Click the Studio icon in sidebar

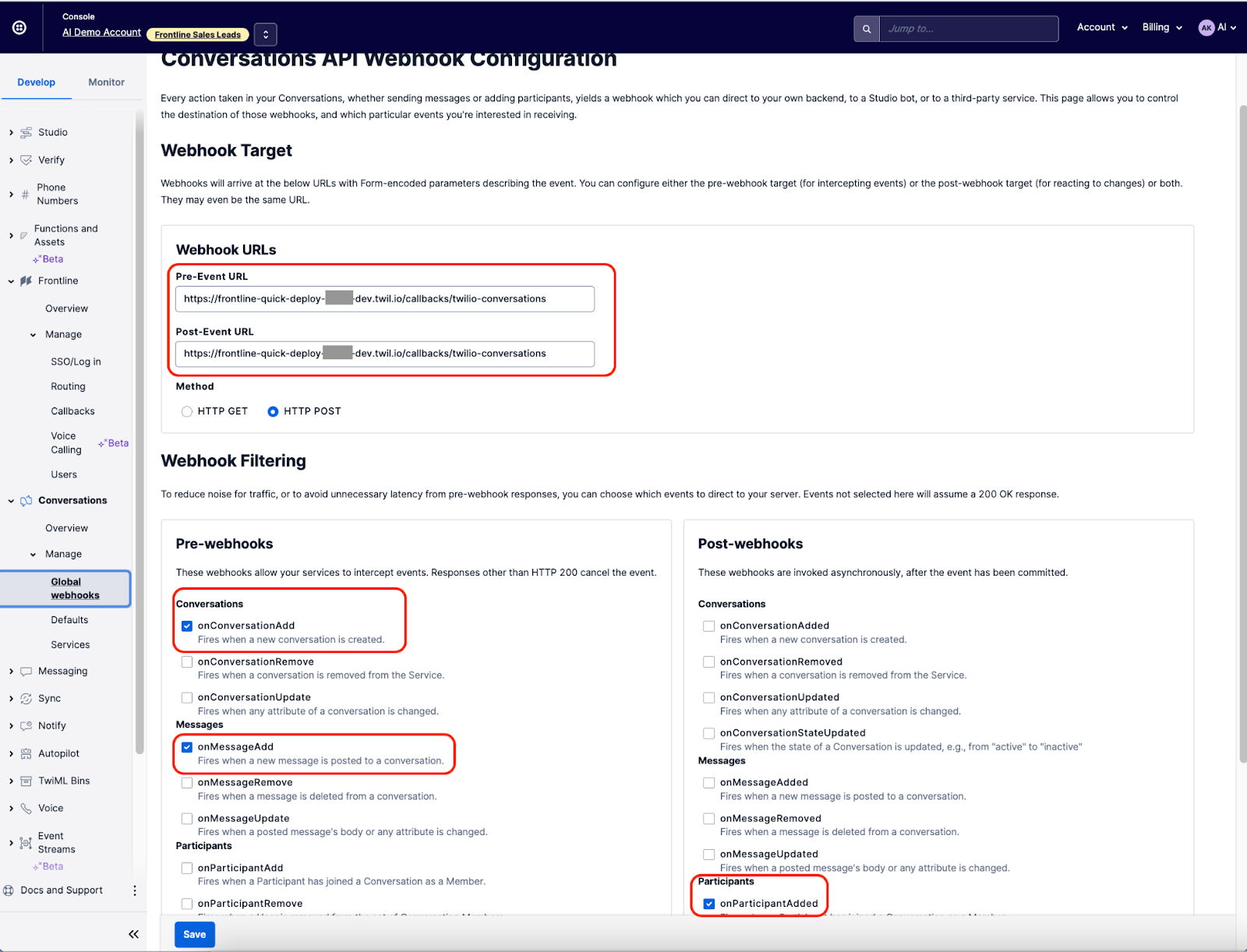coord(26,132)
